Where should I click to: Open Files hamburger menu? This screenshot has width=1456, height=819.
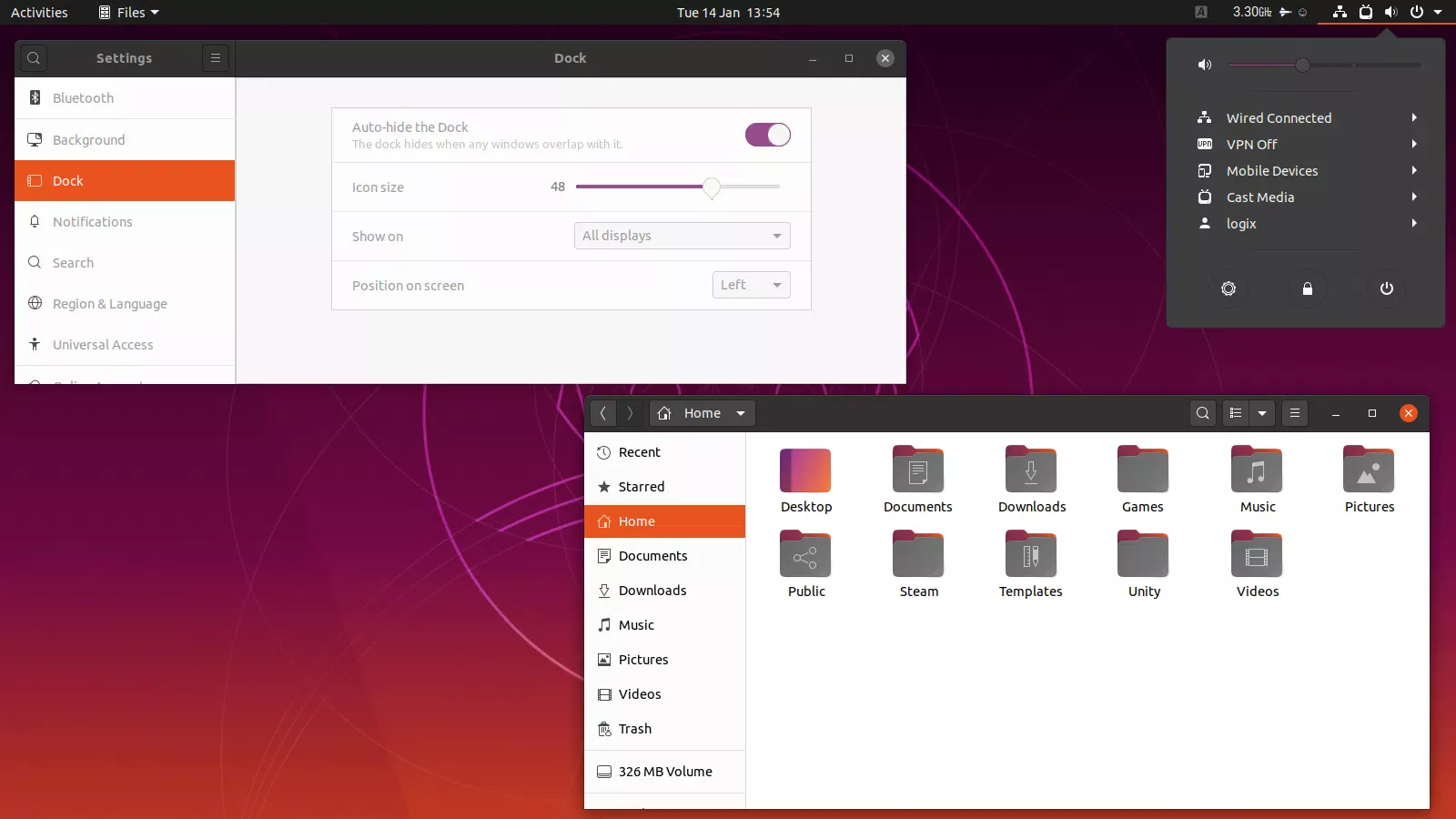click(1295, 413)
